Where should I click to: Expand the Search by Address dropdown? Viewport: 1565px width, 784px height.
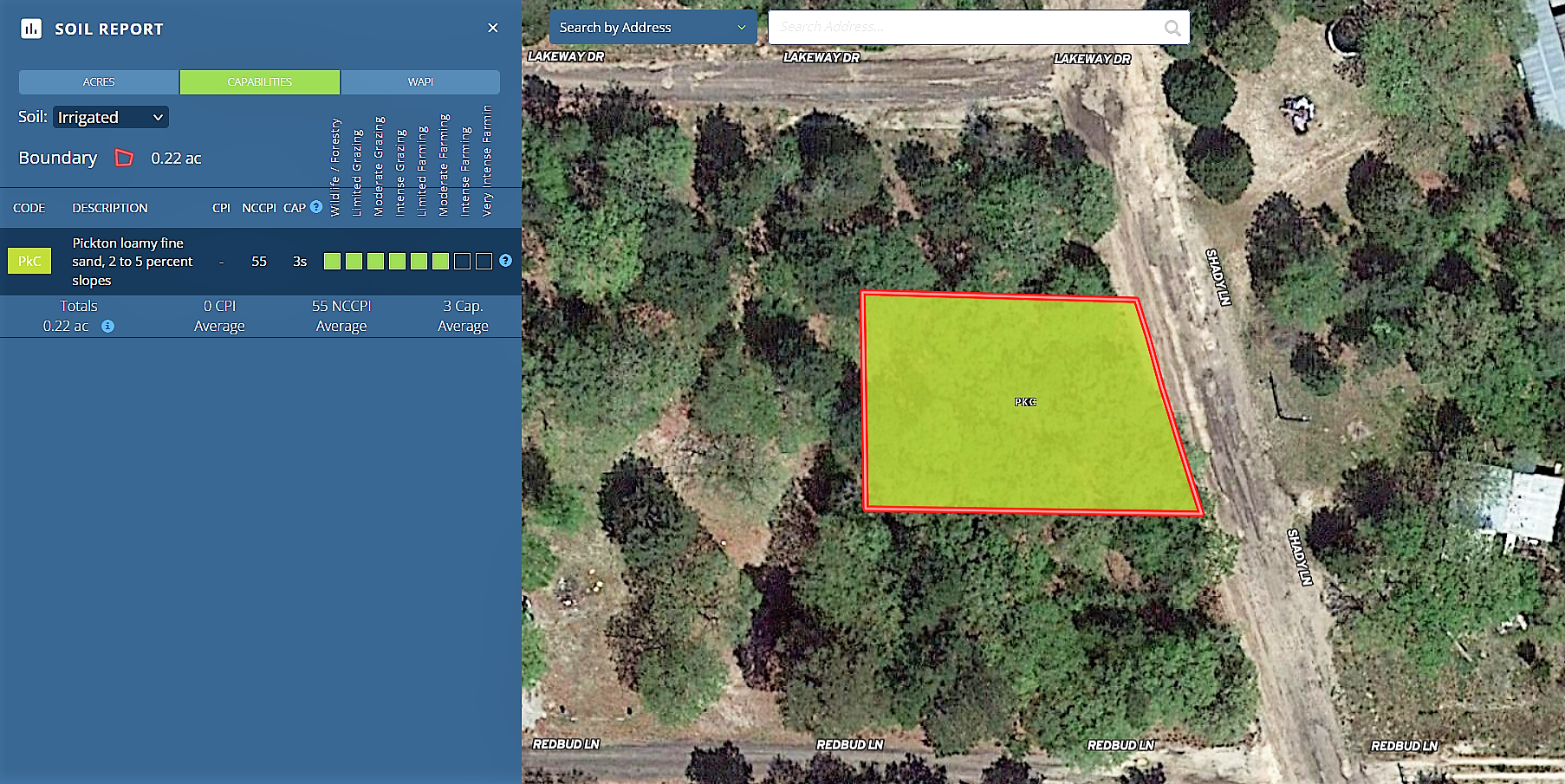pos(653,28)
